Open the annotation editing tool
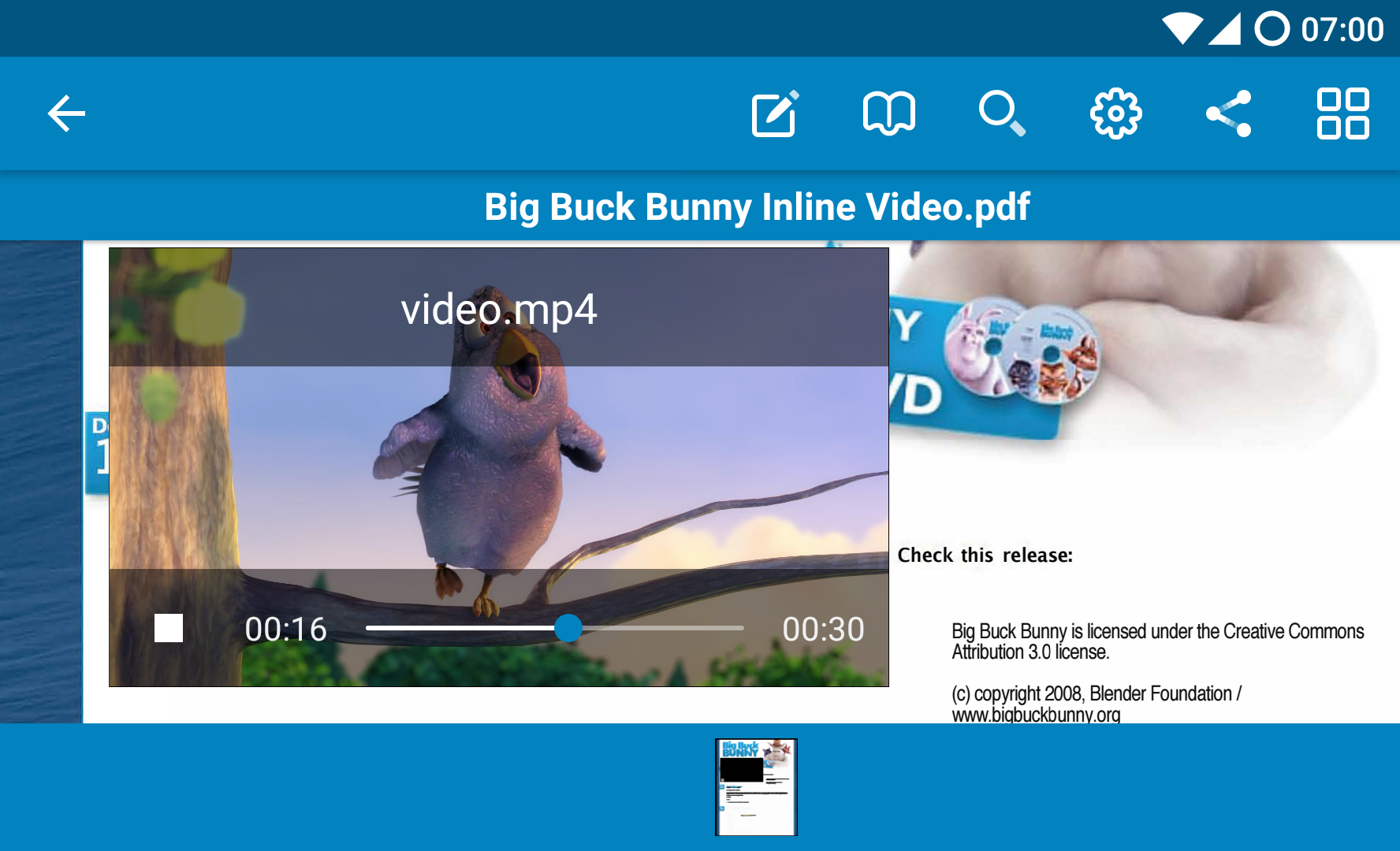 tap(775, 113)
